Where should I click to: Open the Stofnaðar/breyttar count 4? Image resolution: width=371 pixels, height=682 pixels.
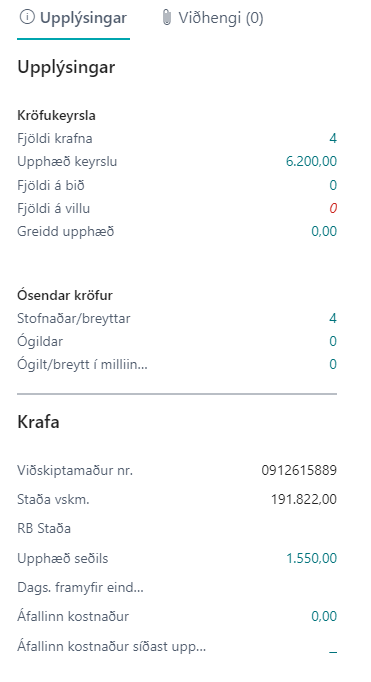click(x=333, y=318)
